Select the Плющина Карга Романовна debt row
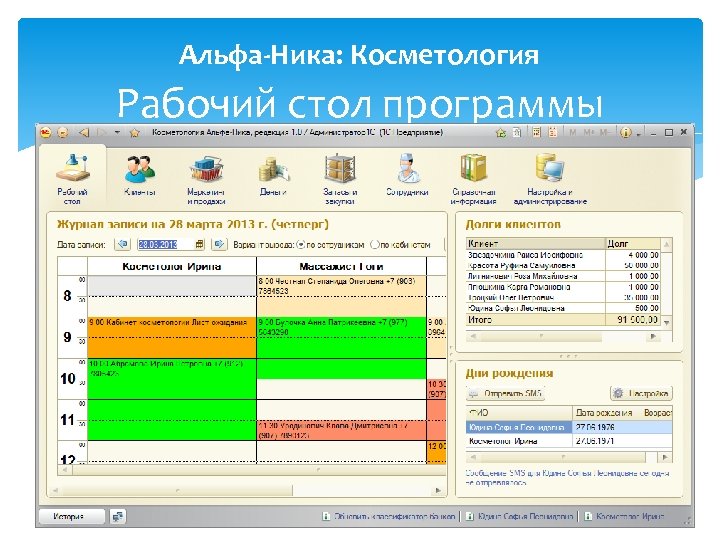The image size is (720, 540). 563,287
